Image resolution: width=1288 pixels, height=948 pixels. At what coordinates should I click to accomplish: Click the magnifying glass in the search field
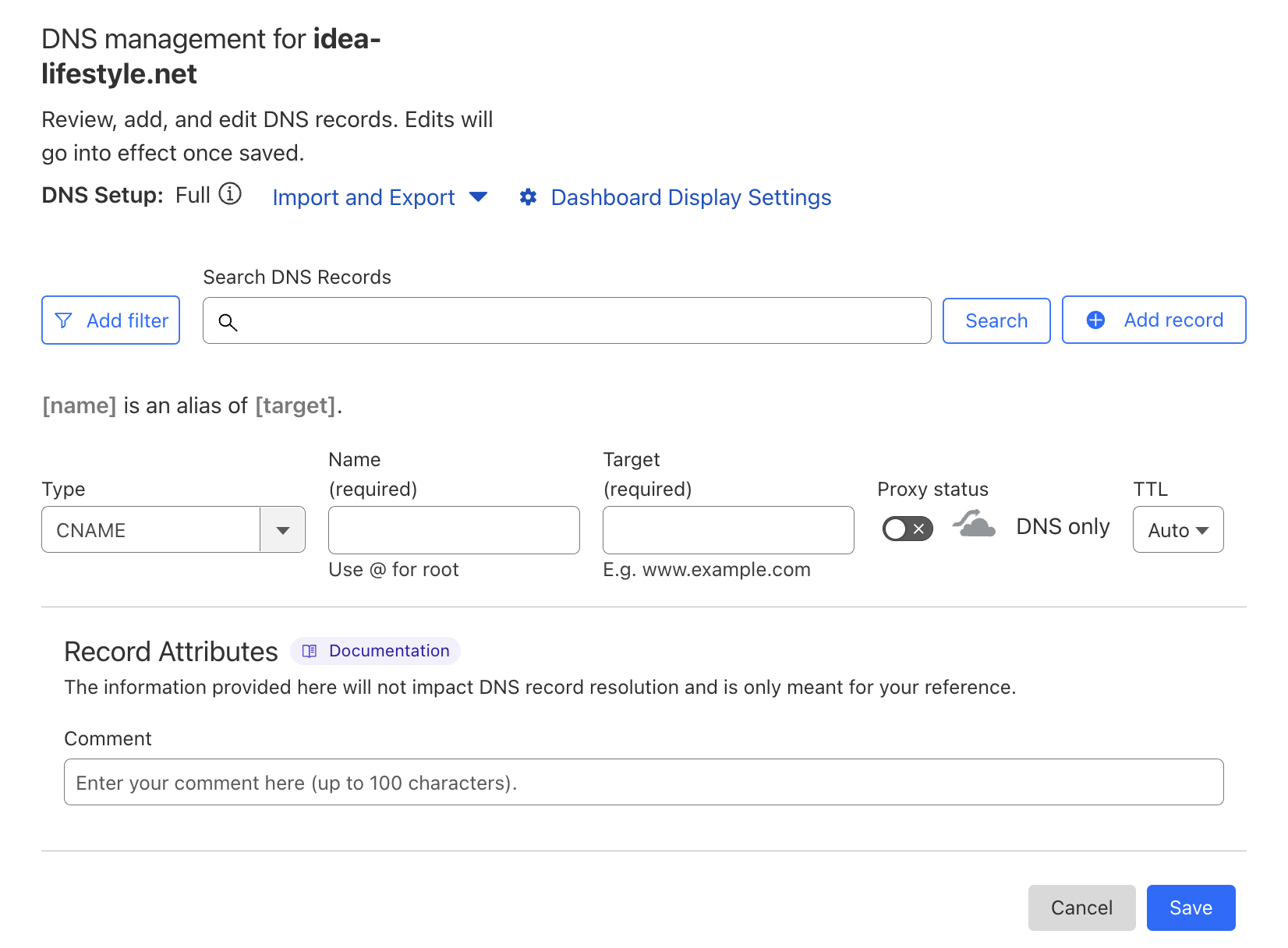pyautogui.click(x=228, y=321)
